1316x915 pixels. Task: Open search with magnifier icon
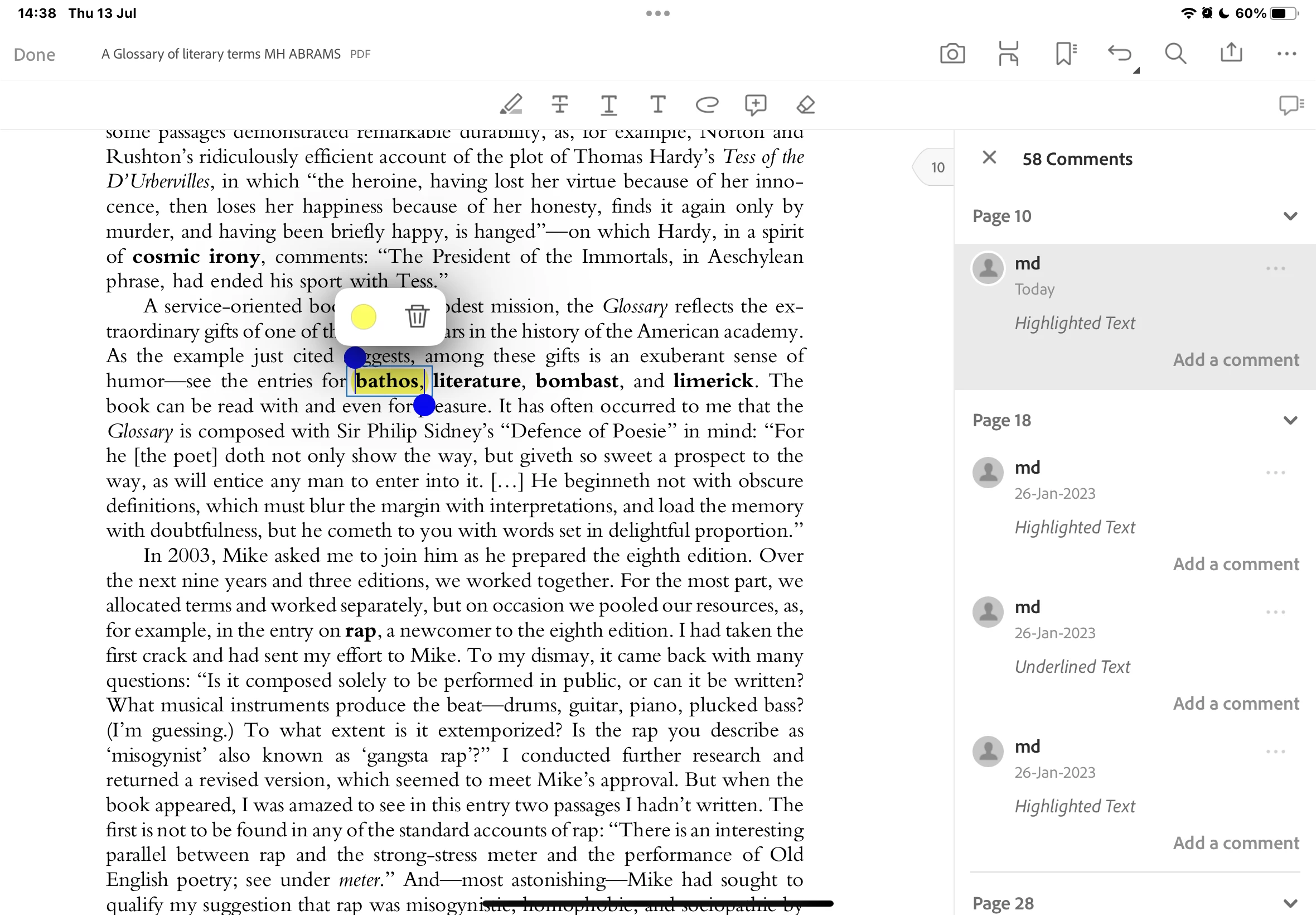coord(1175,54)
